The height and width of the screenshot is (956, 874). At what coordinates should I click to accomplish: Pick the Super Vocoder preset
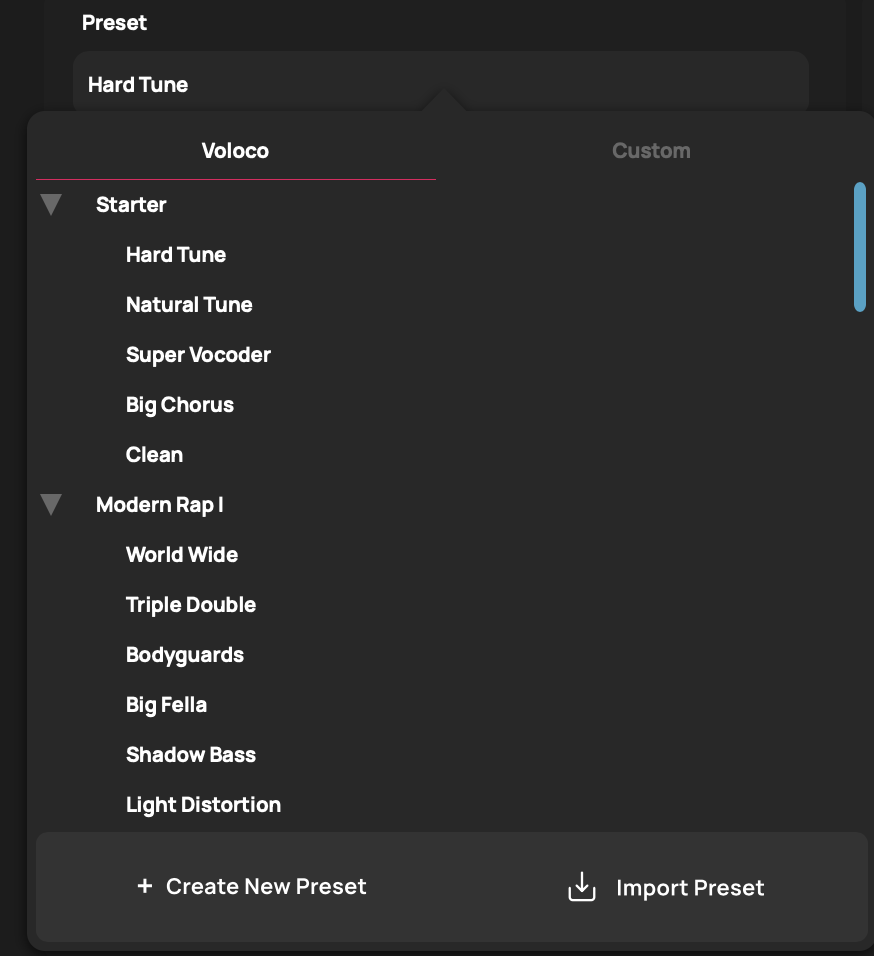[x=198, y=355]
